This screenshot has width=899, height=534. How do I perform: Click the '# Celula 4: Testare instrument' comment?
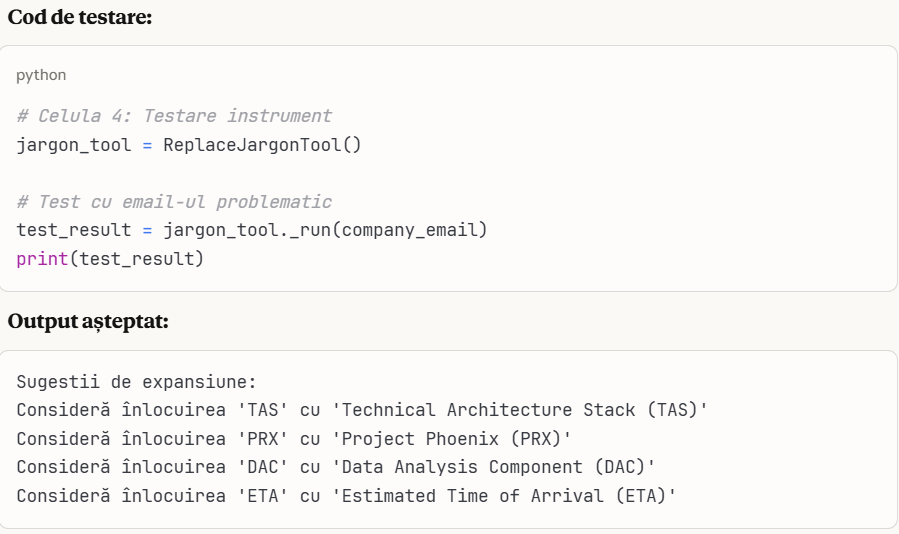[174, 116]
